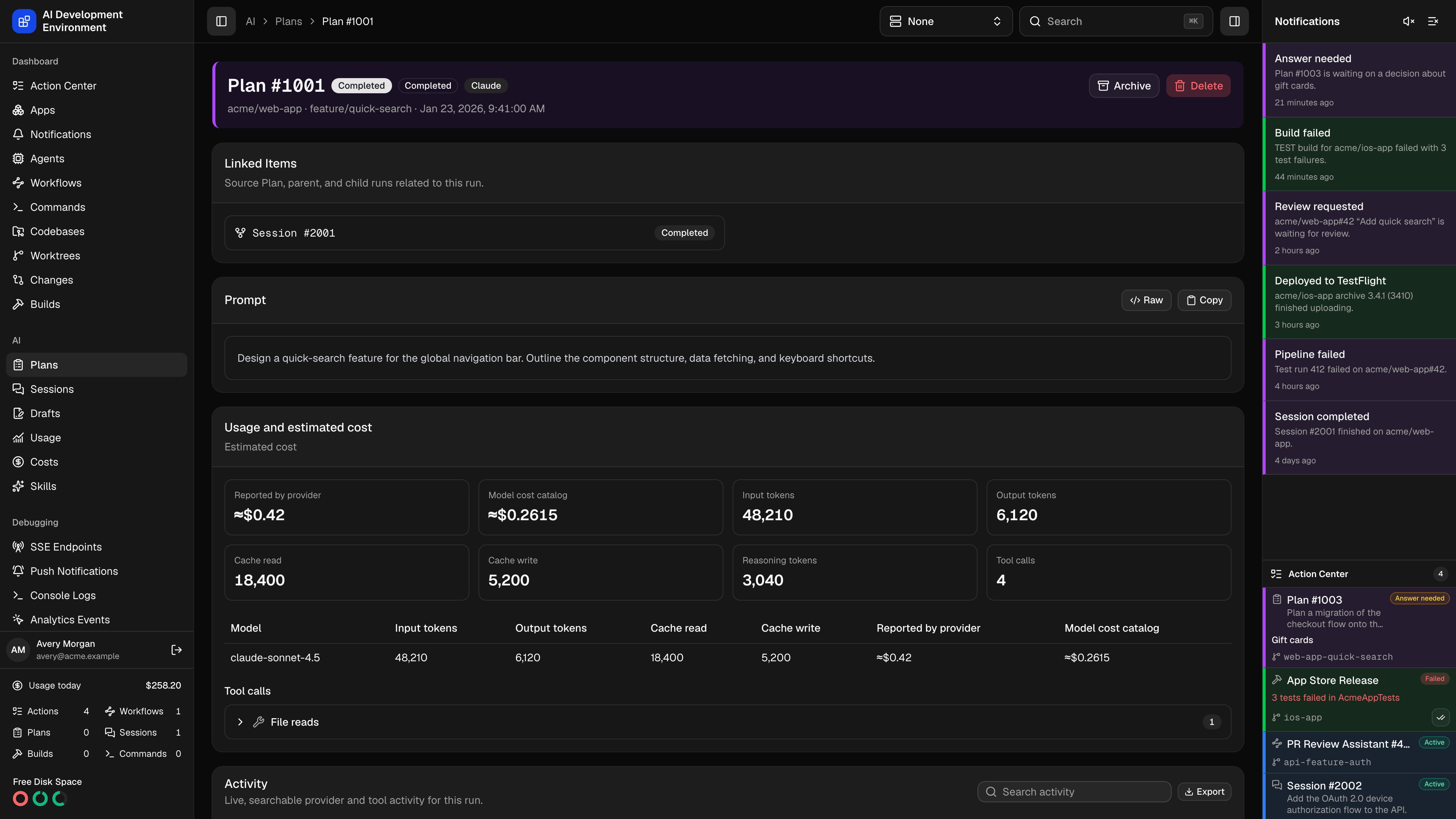Open linked Session #2001 row
The image size is (1456, 819).
click(x=474, y=233)
